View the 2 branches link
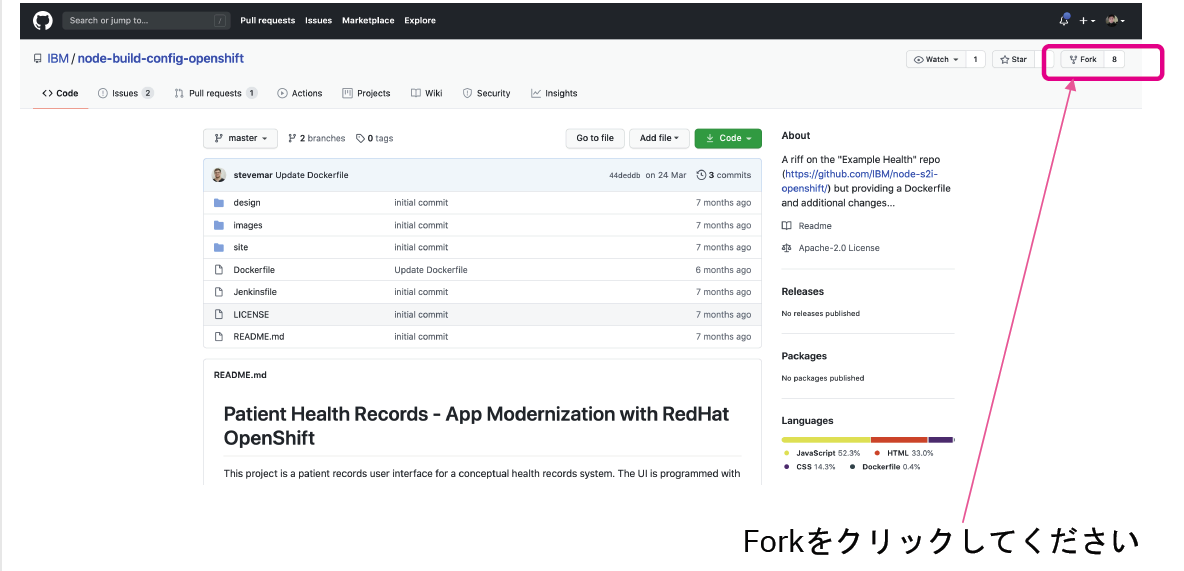The image size is (1184, 571). (316, 138)
